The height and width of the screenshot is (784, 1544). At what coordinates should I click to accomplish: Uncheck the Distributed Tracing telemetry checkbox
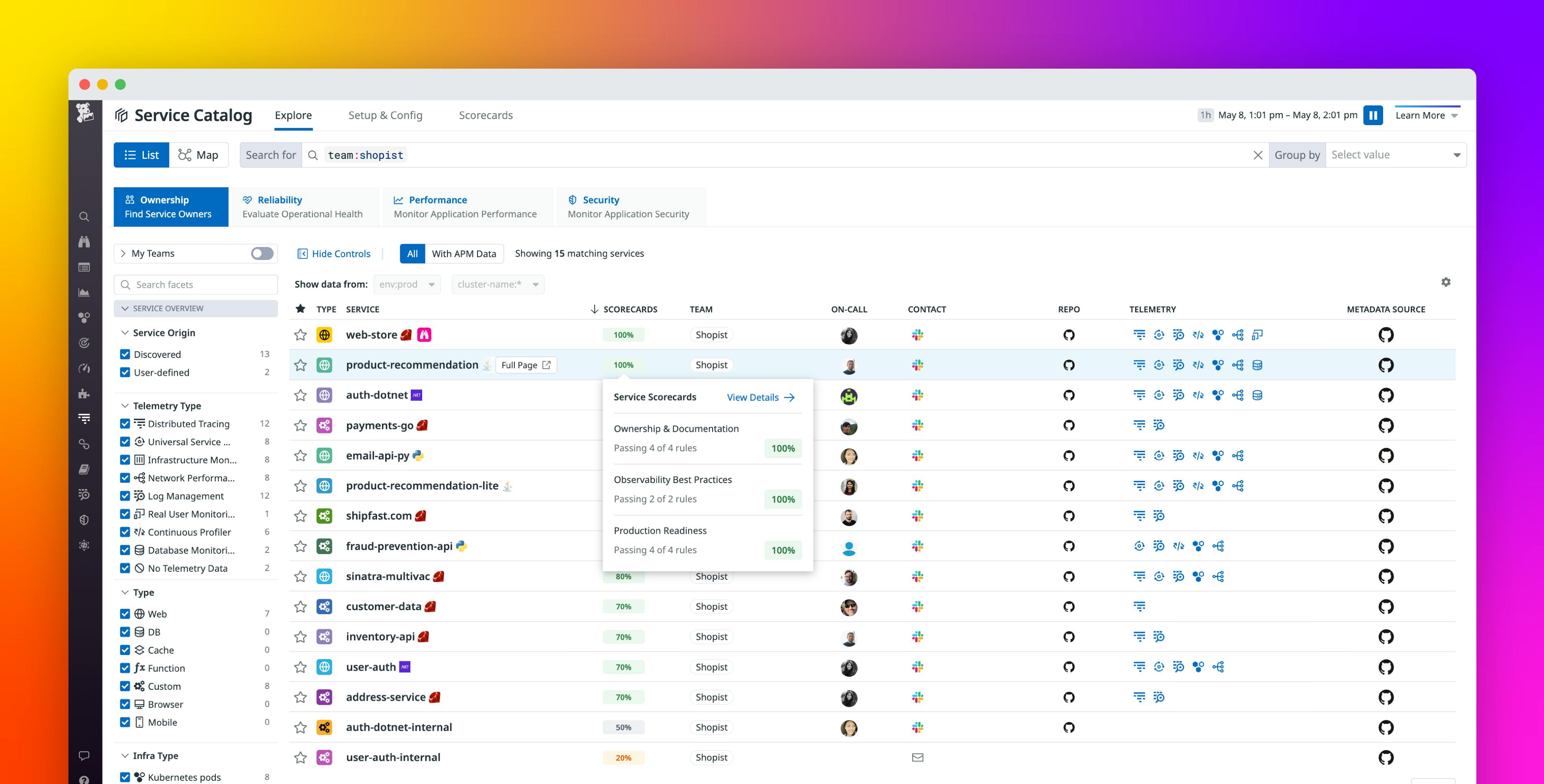pos(125,424)
